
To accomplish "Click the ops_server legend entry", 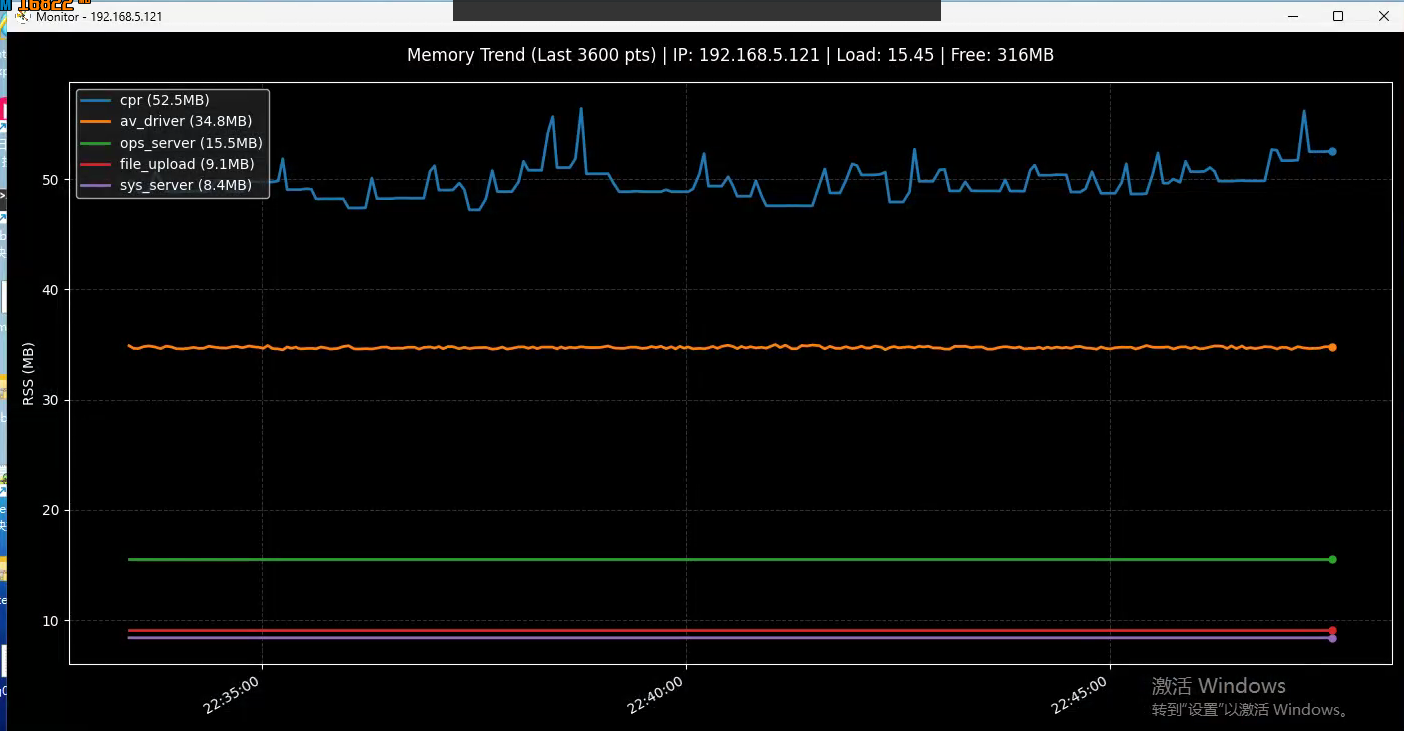I will 172,143.
